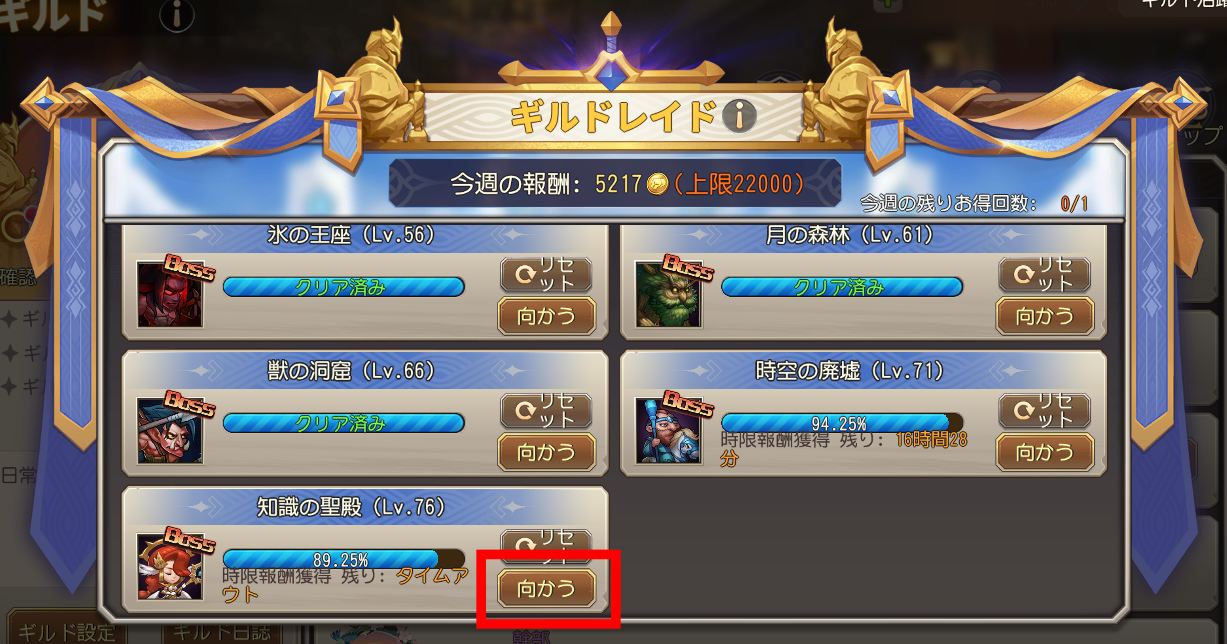
Task: Click the 89.25% progress bar
Action: (344, 559)
